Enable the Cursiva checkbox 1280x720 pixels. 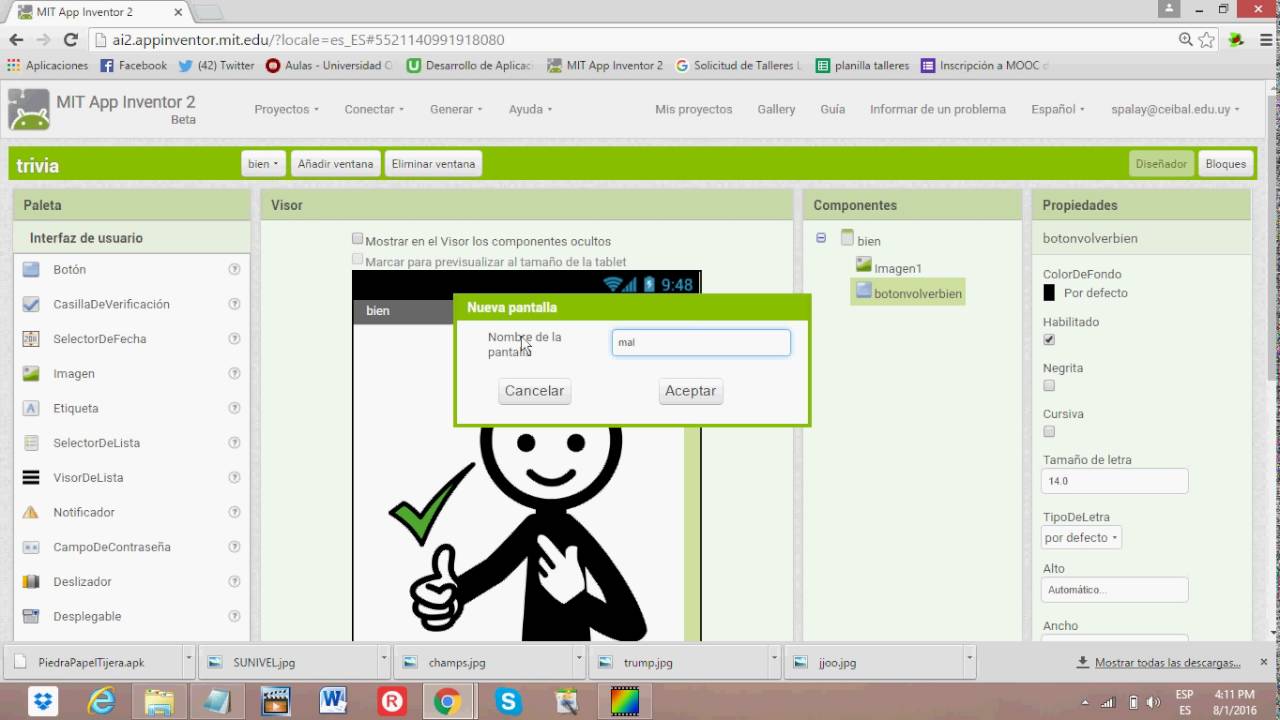click(1049, 432)
